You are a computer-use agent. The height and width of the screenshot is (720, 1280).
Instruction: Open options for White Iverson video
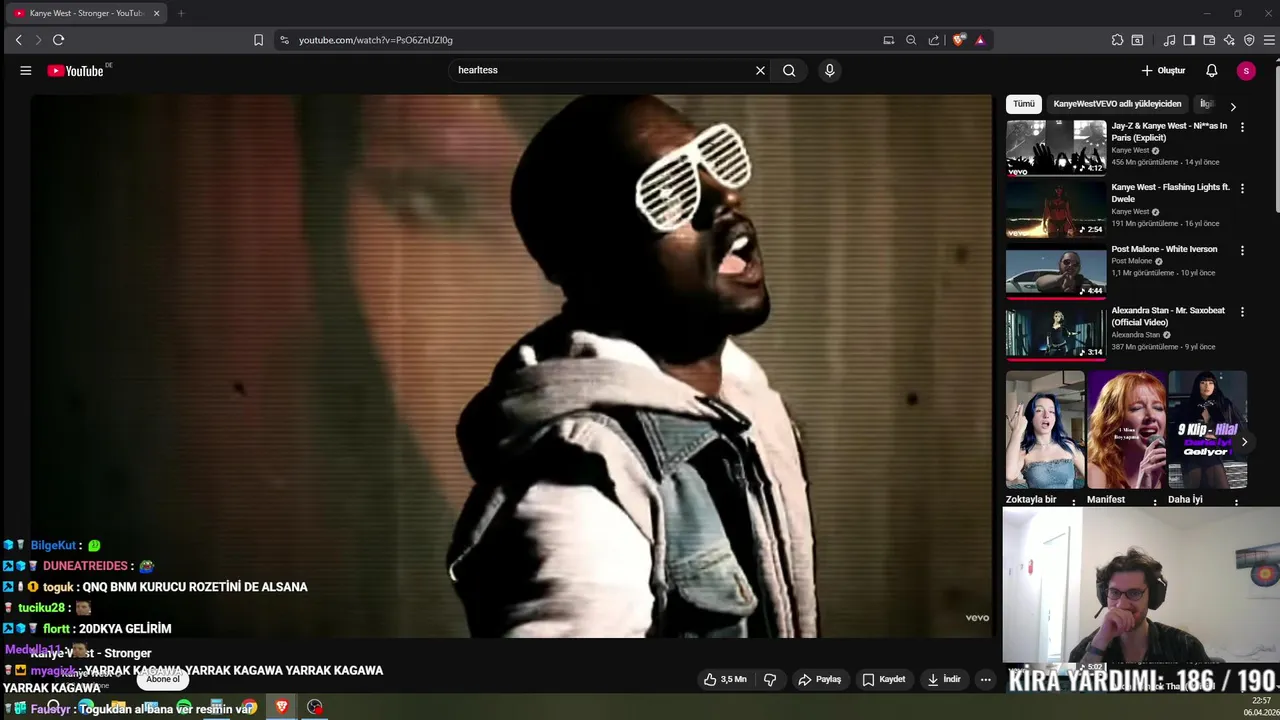point(1242,250)
